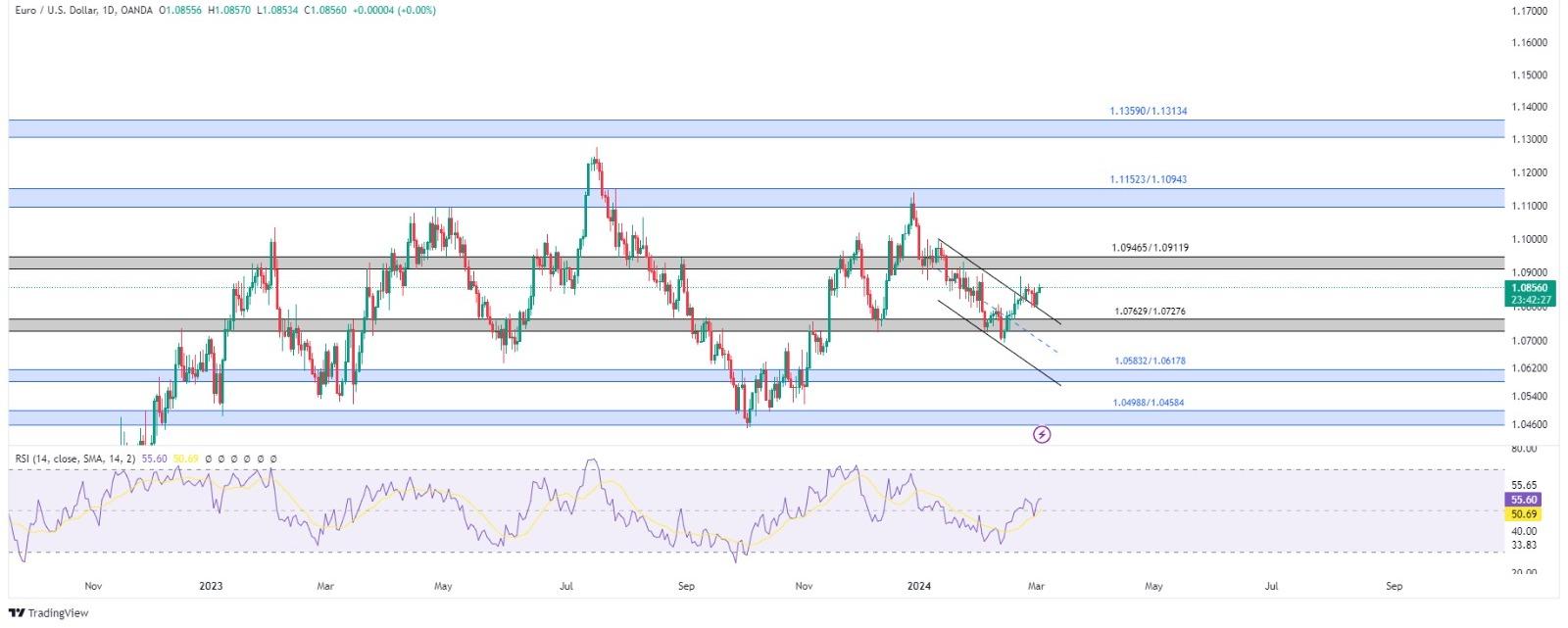This screenshot has width=1568, height=628.
Task: Select the 1.04988/1.04584 zone label
Action: click(x=1149, y=403)
